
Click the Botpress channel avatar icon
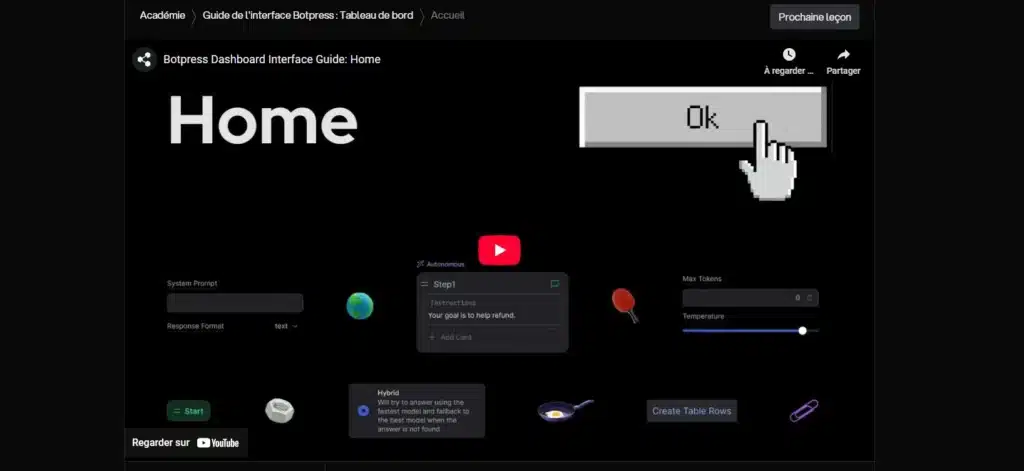pos(144,59)
